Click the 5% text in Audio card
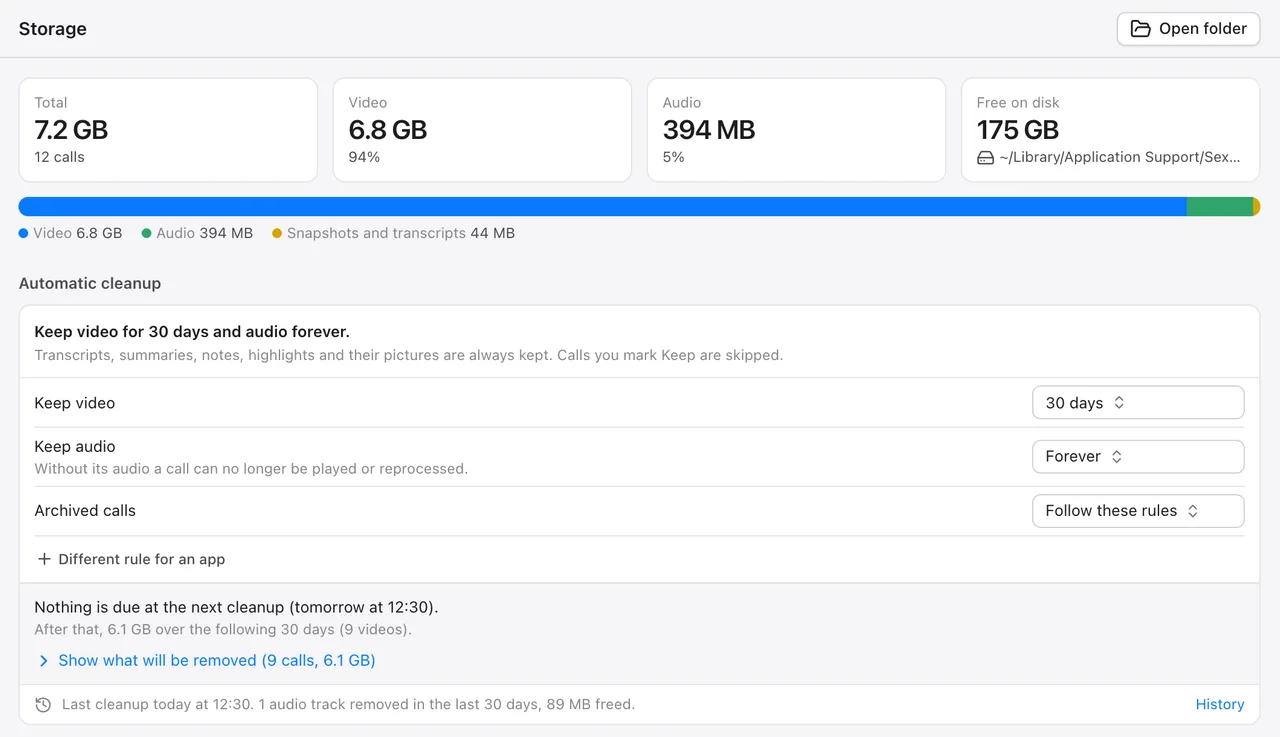 pos(673,157)
